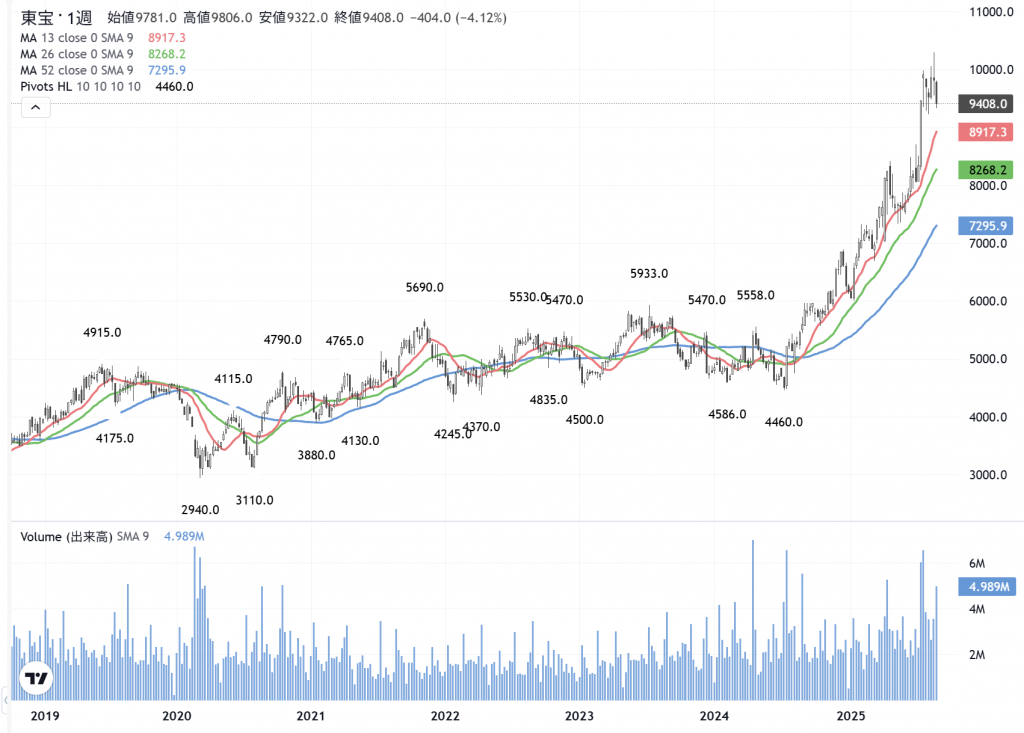Click the 高値9806.0 high value in header

click(217, 18)
